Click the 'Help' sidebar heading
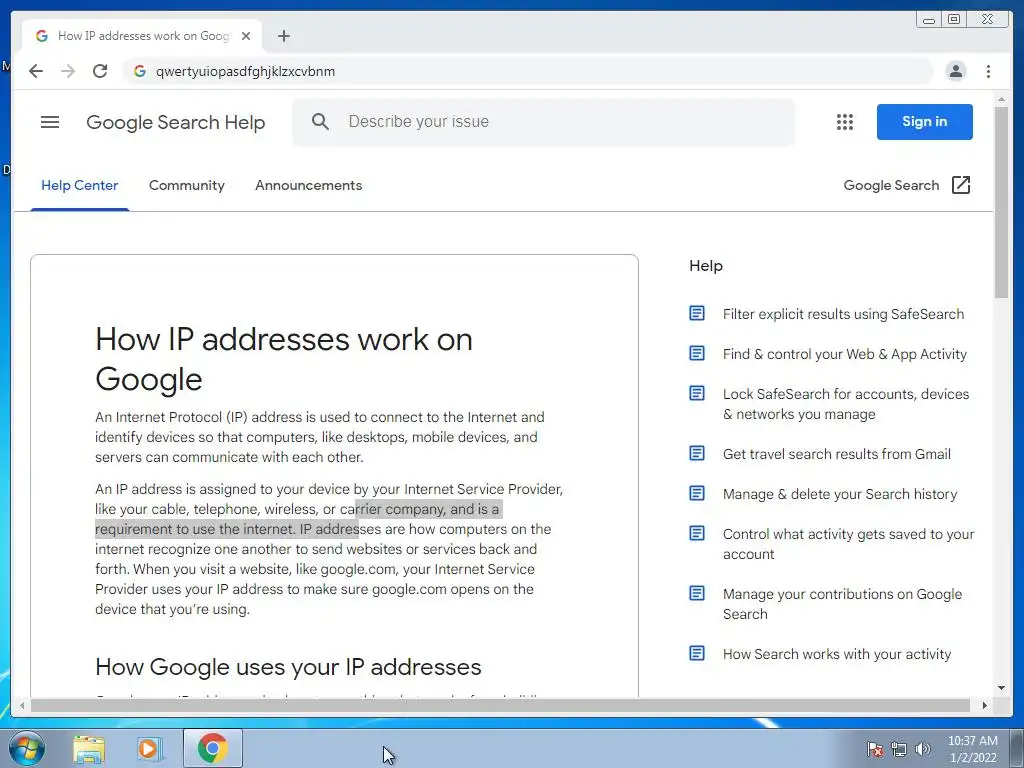Viewport: 1024px width, 768px height. coord(706,266)
